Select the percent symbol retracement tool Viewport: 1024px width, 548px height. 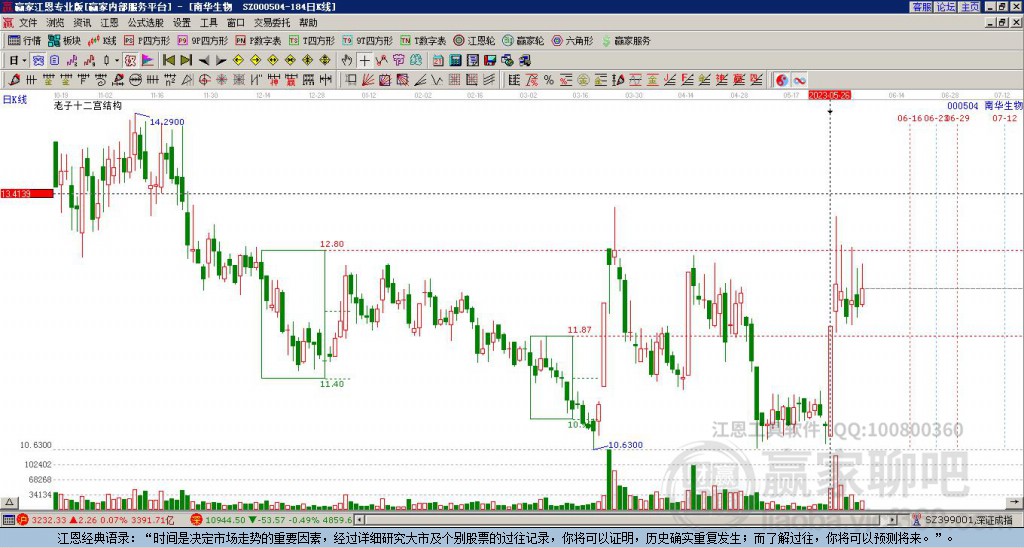(549, 80)
